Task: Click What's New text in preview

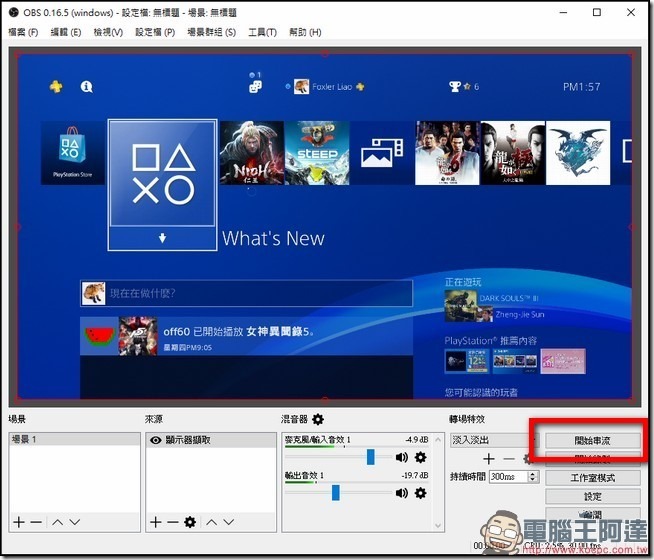Action: click(x=273, y=238)
